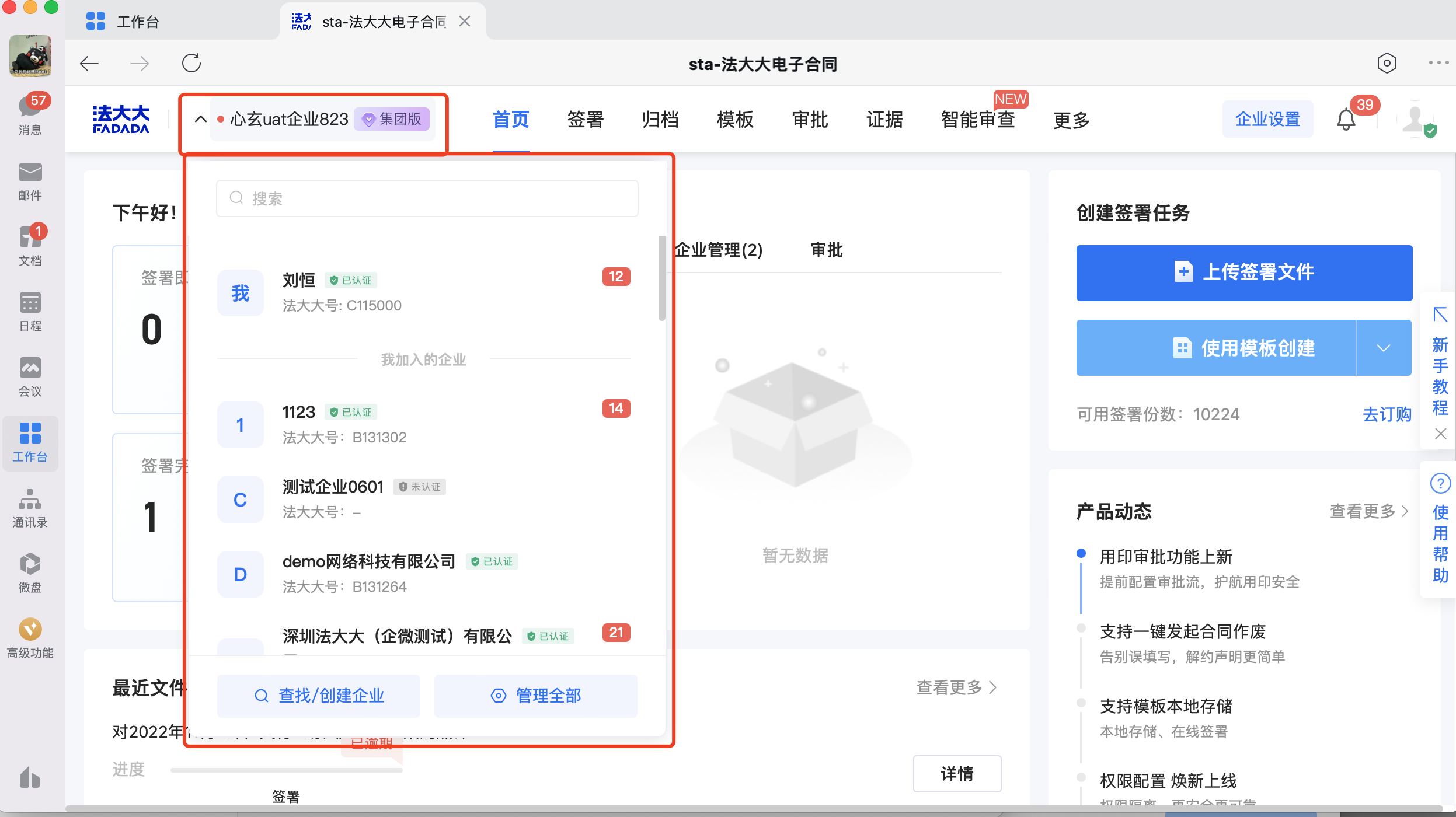Click the signing 进度 progress bar

pos(287,770)
